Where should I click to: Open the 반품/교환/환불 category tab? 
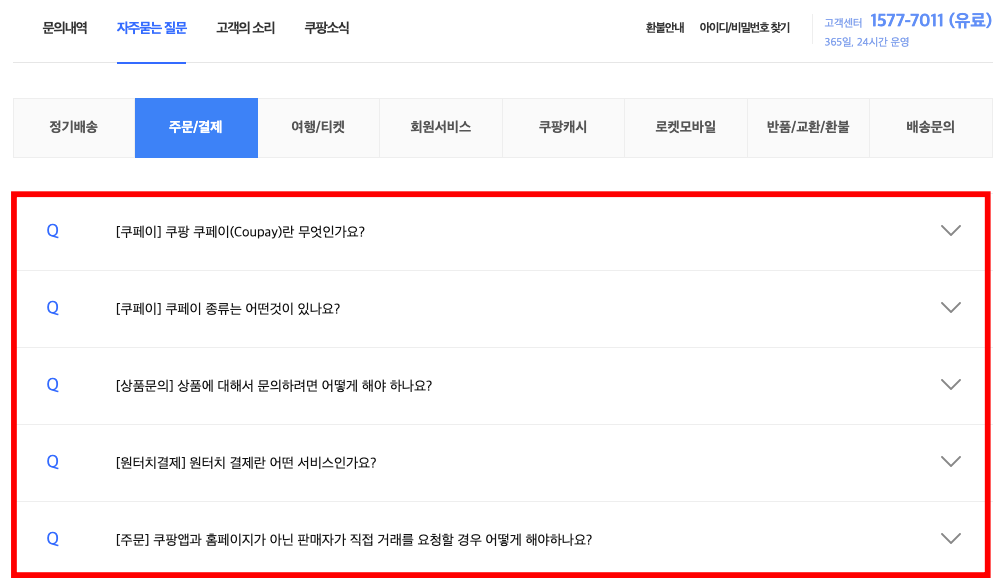(x=808, y=127)
